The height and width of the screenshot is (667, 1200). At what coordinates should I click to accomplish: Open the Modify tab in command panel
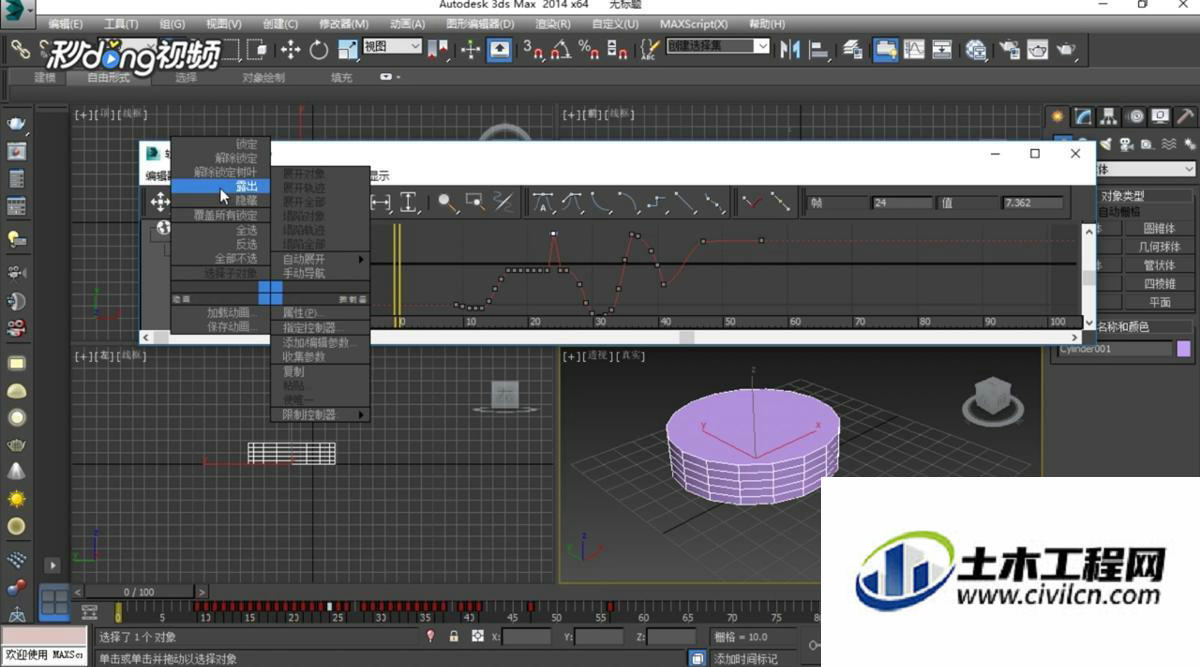(1083, 117)
